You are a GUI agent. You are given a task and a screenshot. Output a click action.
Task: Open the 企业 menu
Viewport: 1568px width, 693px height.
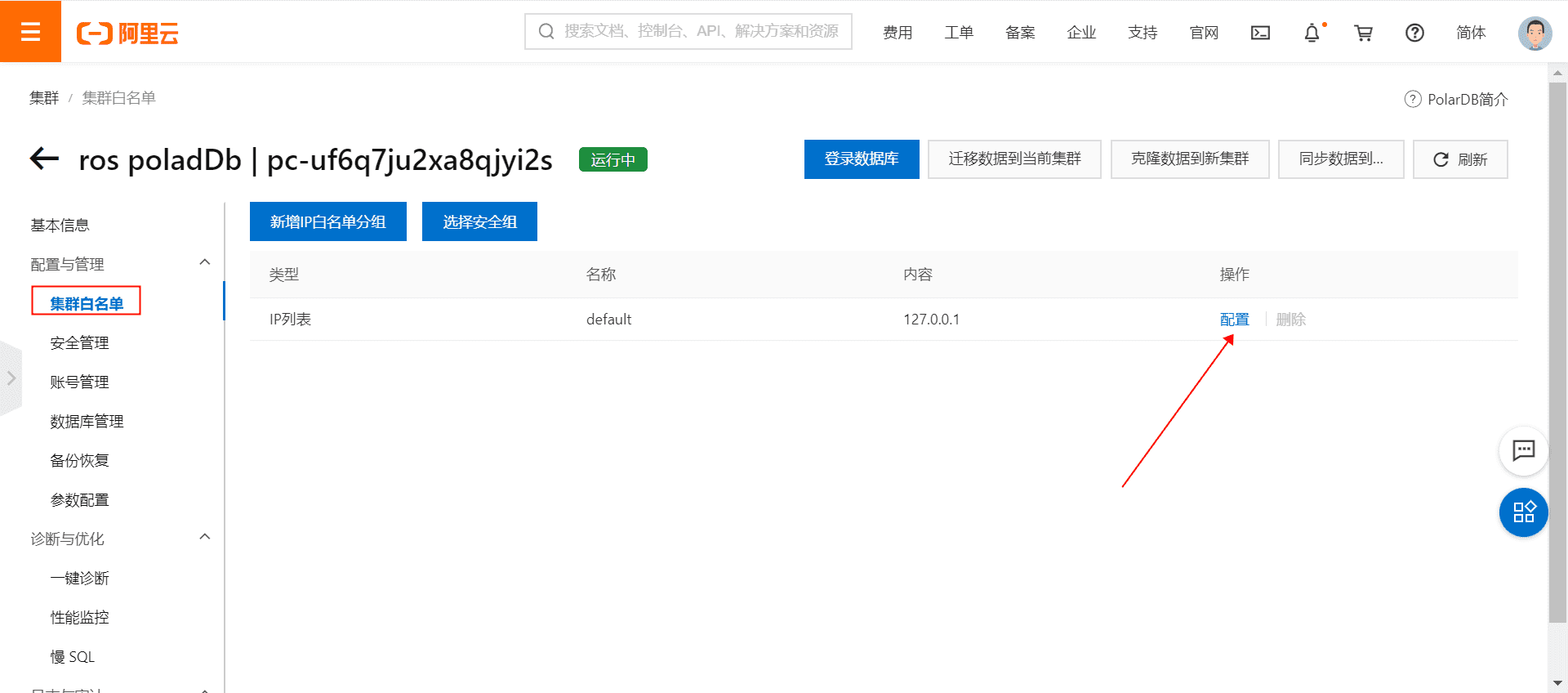[x=1081, y=33]
